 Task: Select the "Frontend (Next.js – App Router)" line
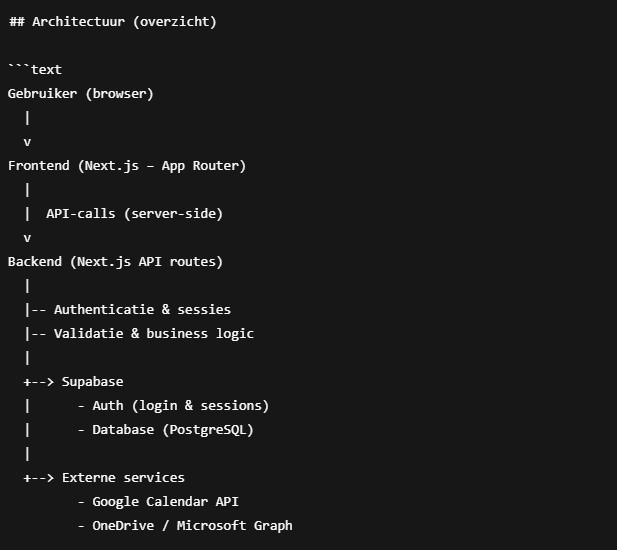pyautogui.click(x=127, y=165)
